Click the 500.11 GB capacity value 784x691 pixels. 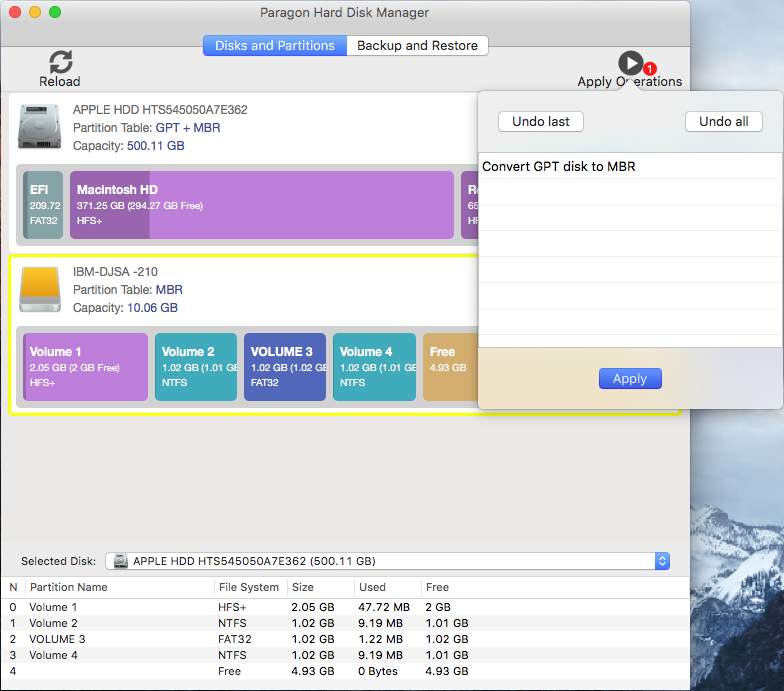[156, 146]
